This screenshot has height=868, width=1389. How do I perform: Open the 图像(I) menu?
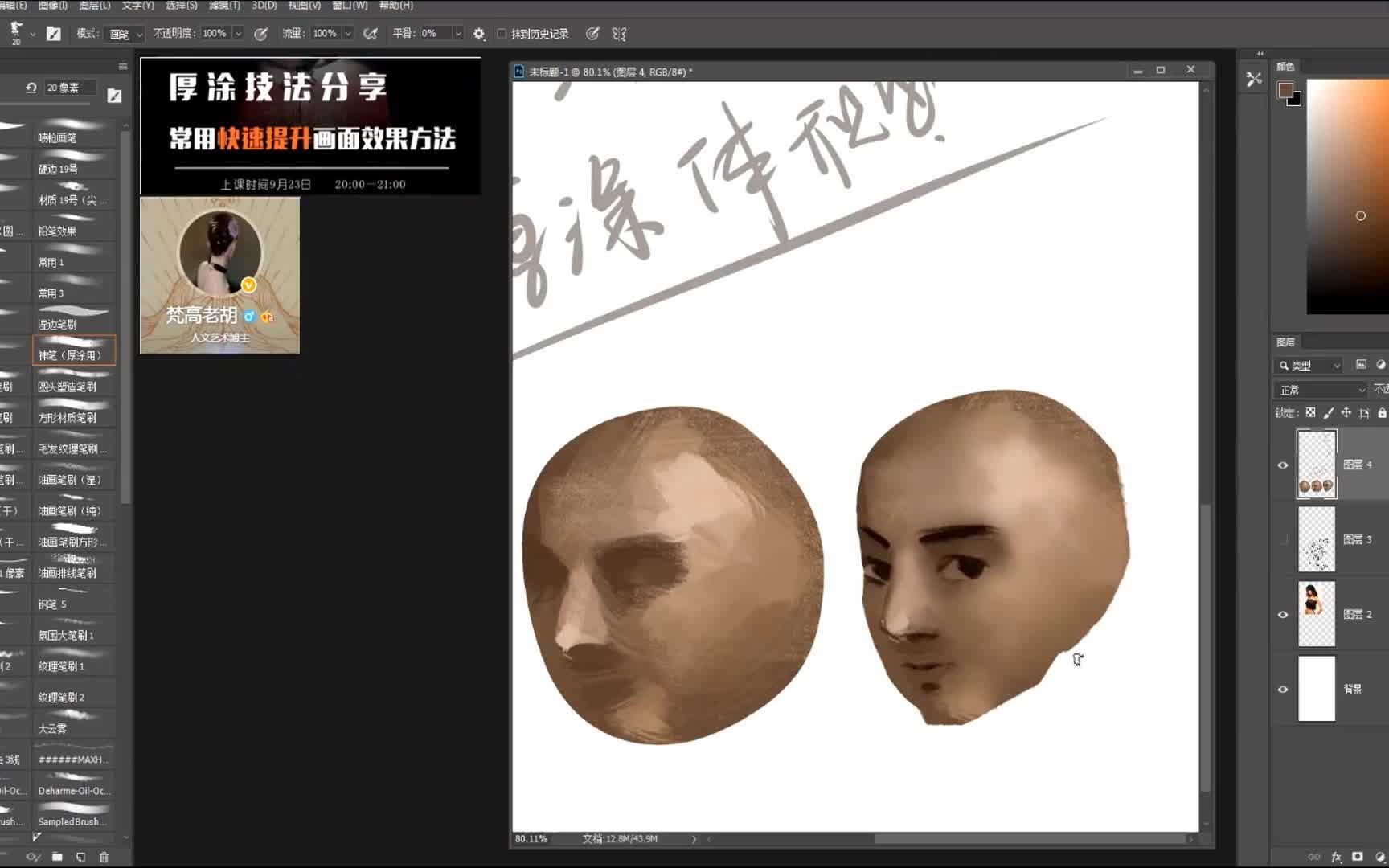pyautogui.click(x=53, y=6)
